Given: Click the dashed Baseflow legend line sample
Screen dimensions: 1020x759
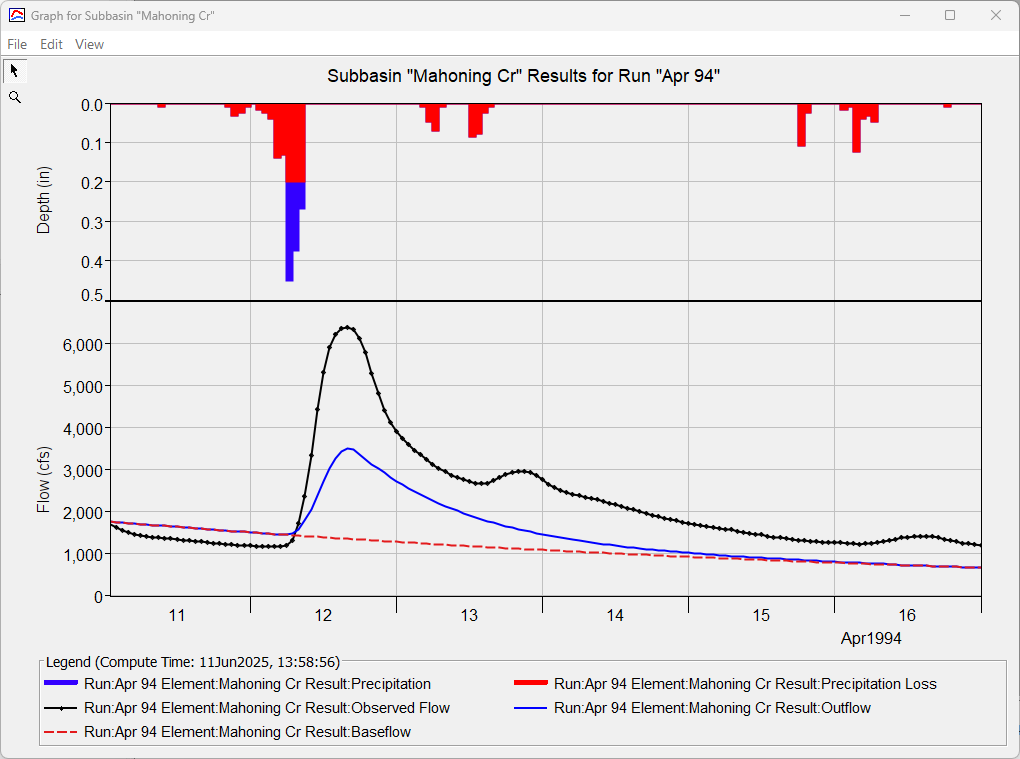Looking at the screenshot, I should pos(62,732).
